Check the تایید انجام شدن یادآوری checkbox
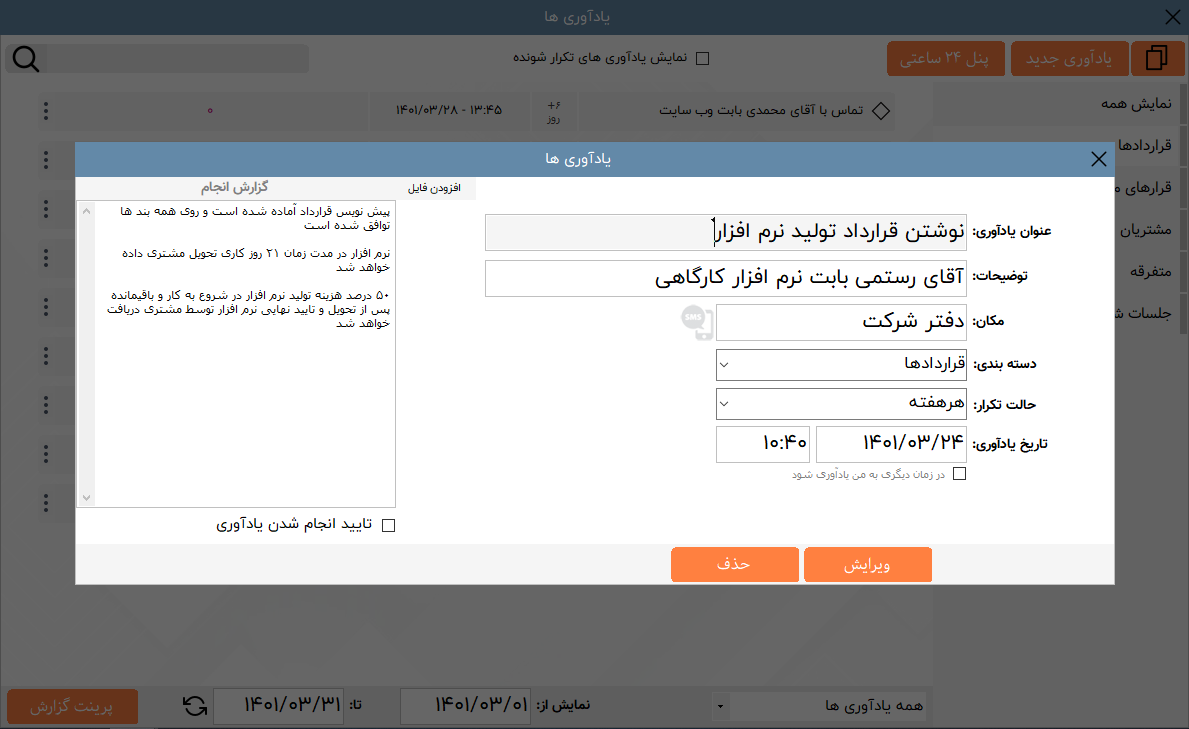 pyautogui.click(x=389, y=525)
